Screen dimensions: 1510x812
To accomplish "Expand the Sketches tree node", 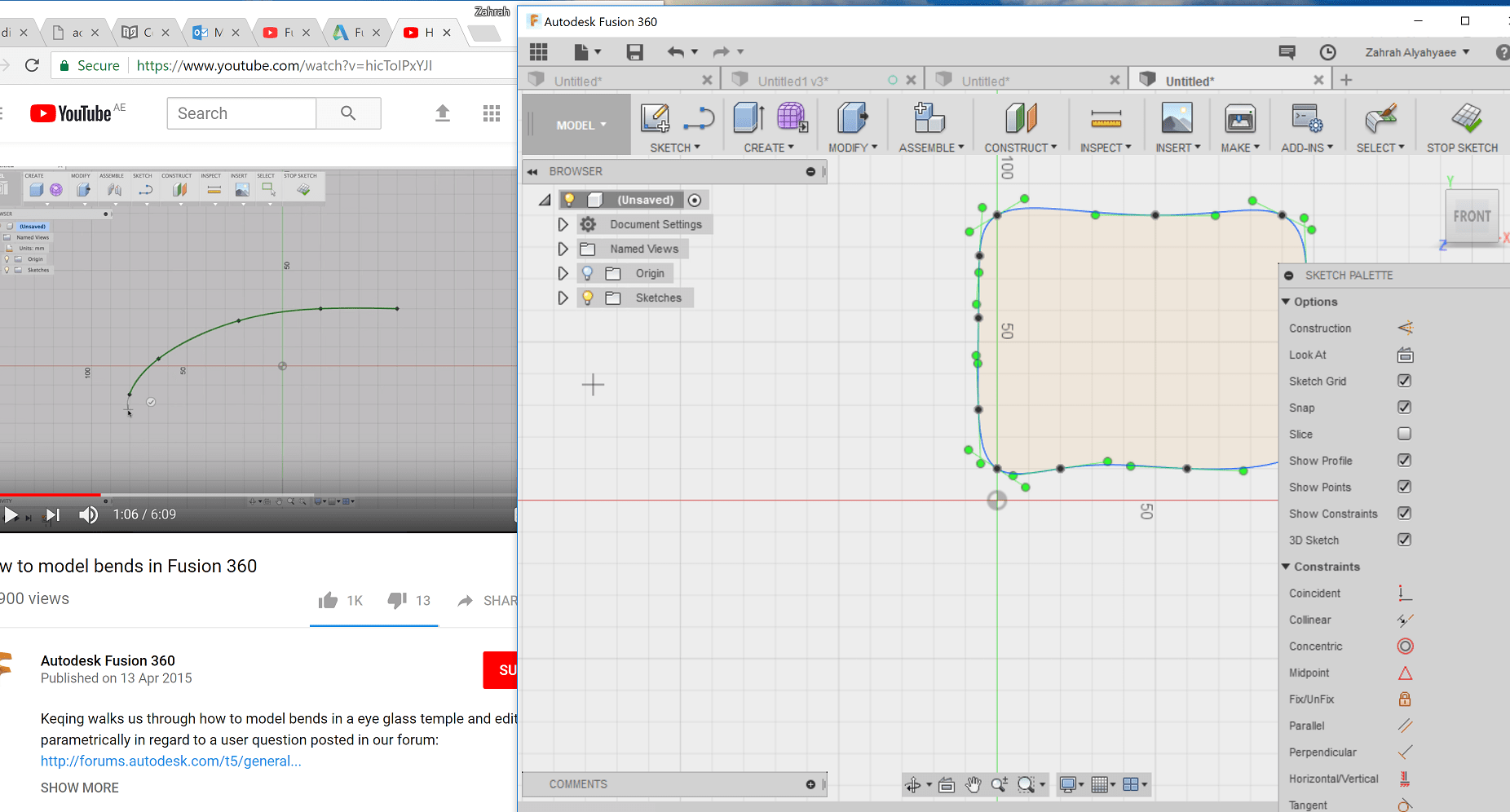I will 563,298.
